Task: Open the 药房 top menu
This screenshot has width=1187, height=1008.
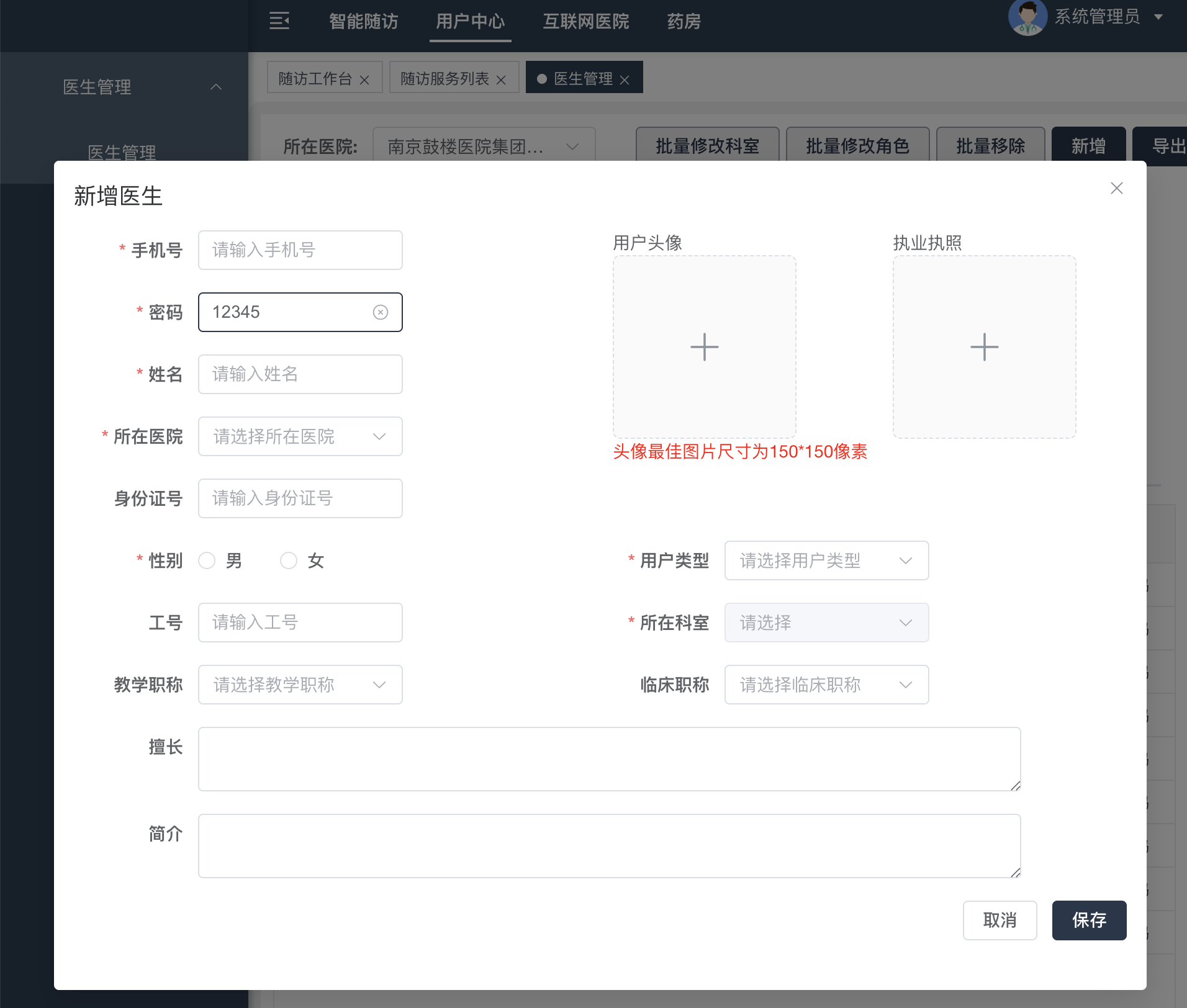Action: coord(684,22)
